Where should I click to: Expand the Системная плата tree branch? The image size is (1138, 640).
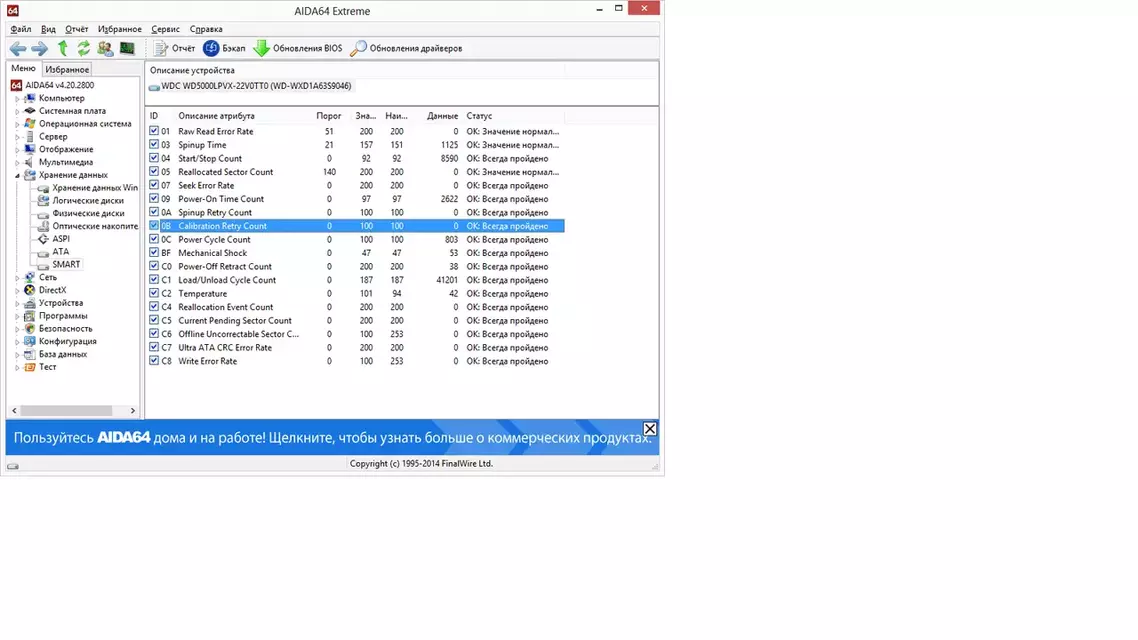17,112
